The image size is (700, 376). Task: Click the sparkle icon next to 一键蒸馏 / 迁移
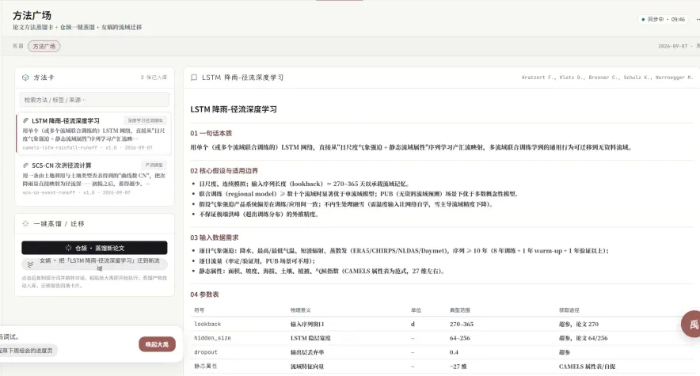pyautogui.click(x=25, y=224)
